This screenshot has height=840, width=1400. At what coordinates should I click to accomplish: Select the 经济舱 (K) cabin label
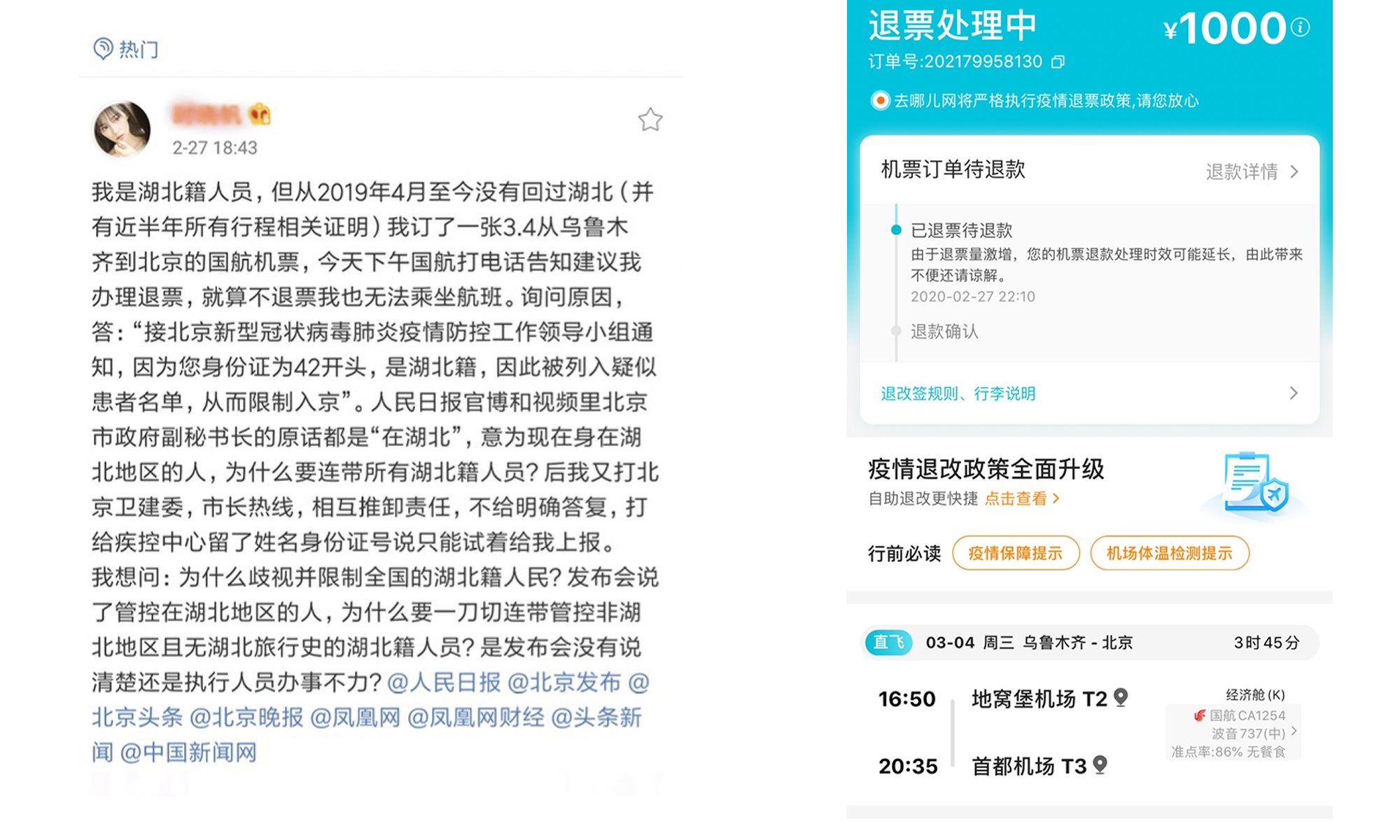tap(1256, 694)
